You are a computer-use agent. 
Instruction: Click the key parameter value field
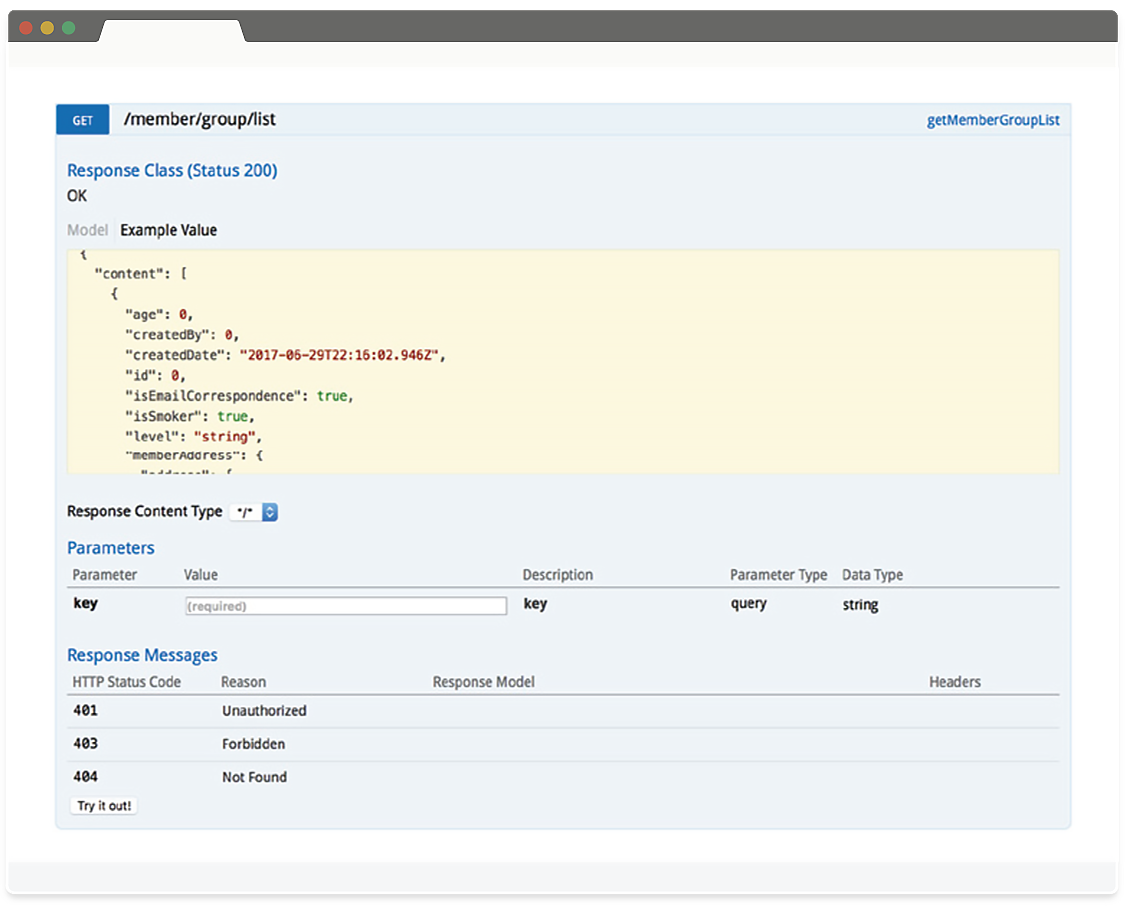coord(346,606)
